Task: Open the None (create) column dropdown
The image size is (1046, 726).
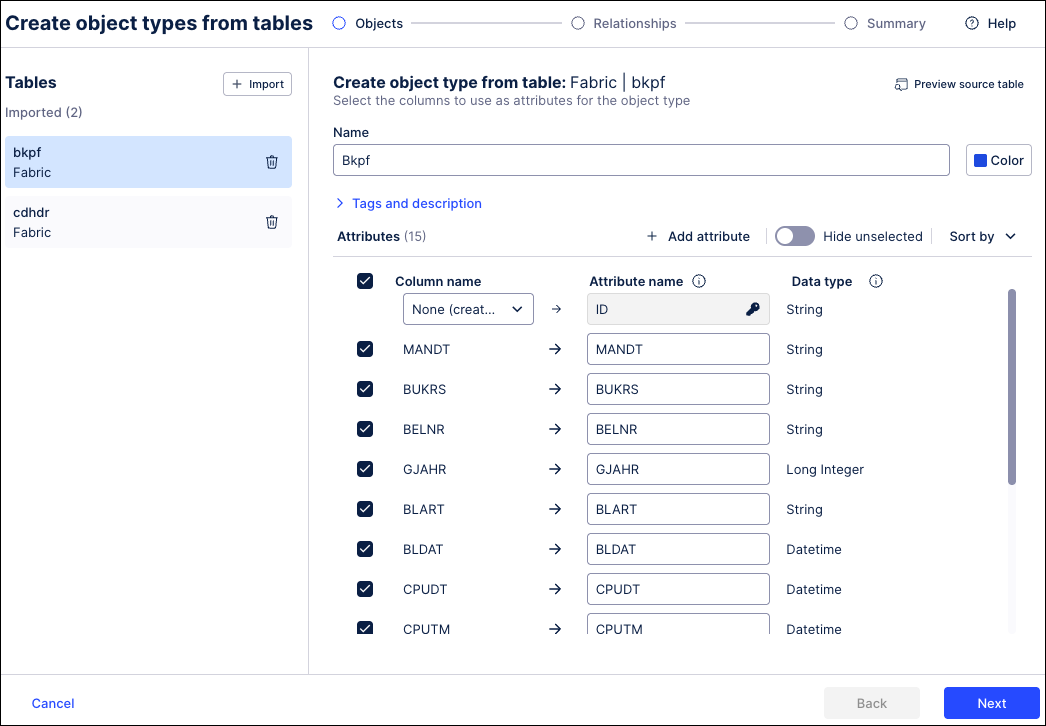Action: pos(467,309)
